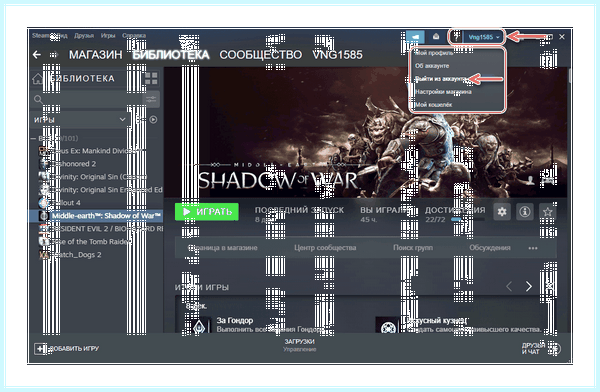Select Мой профиль in account menu

pos(434,53)
